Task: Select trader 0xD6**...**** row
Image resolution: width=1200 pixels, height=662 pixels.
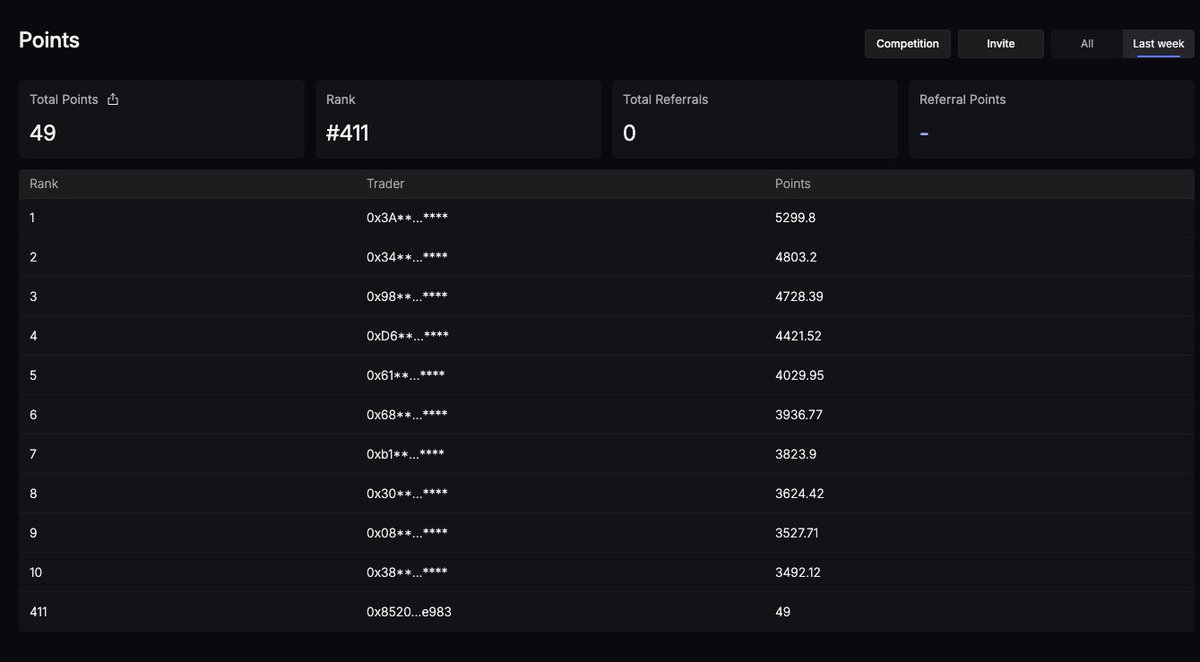Action: 606,336
